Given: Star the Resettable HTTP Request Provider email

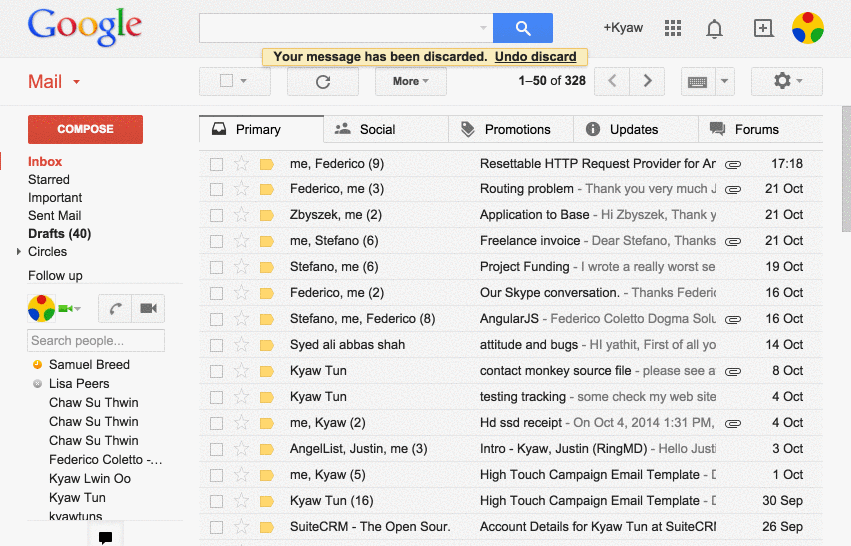Looking at the screenshot, I should (241, 163).
